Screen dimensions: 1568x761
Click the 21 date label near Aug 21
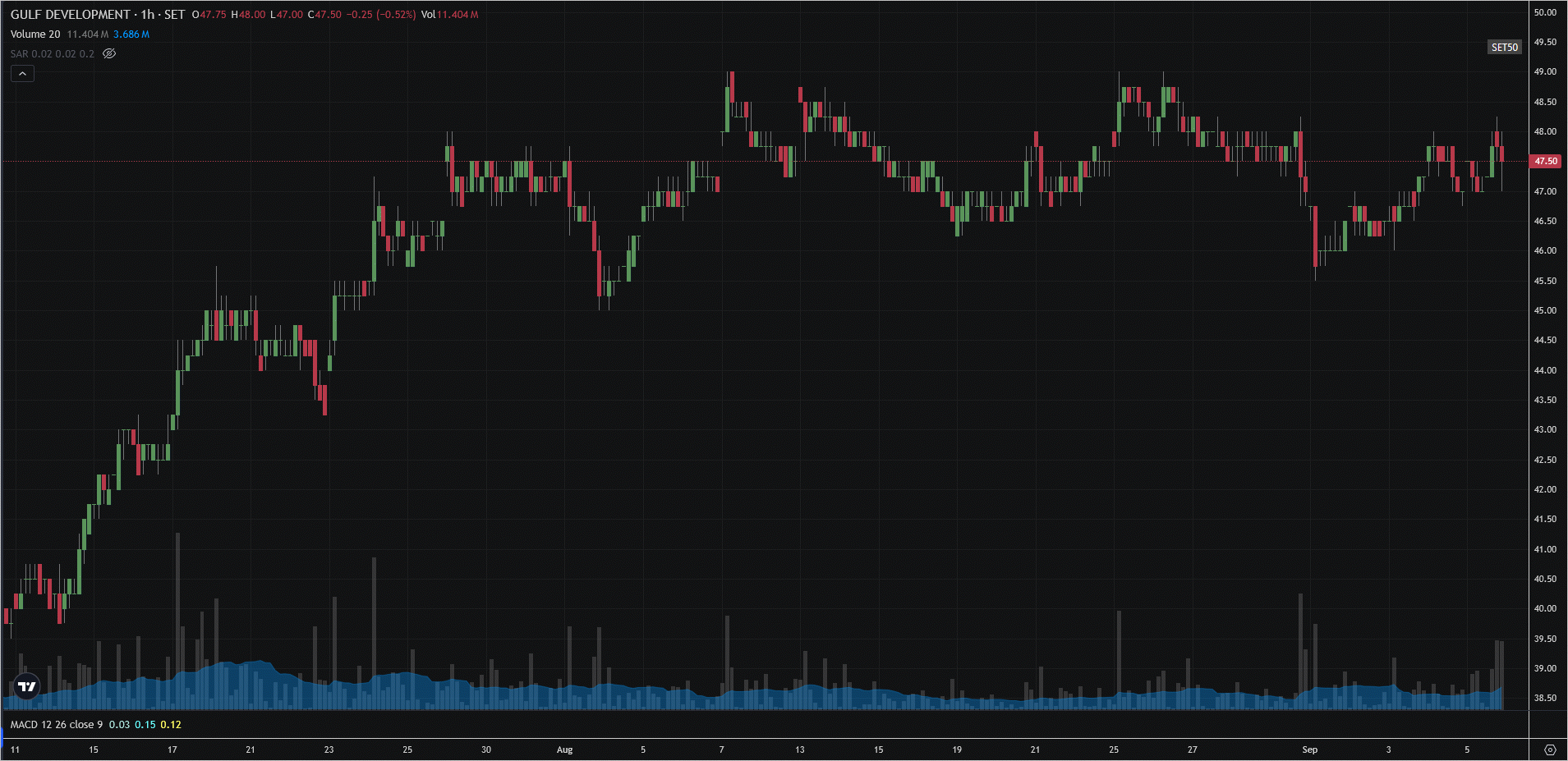point(1035,750)
